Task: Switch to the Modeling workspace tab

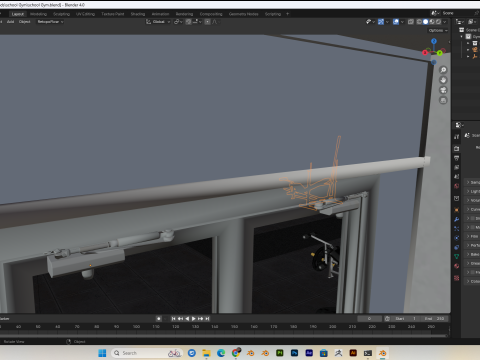Action: click(x=38, y=14)
